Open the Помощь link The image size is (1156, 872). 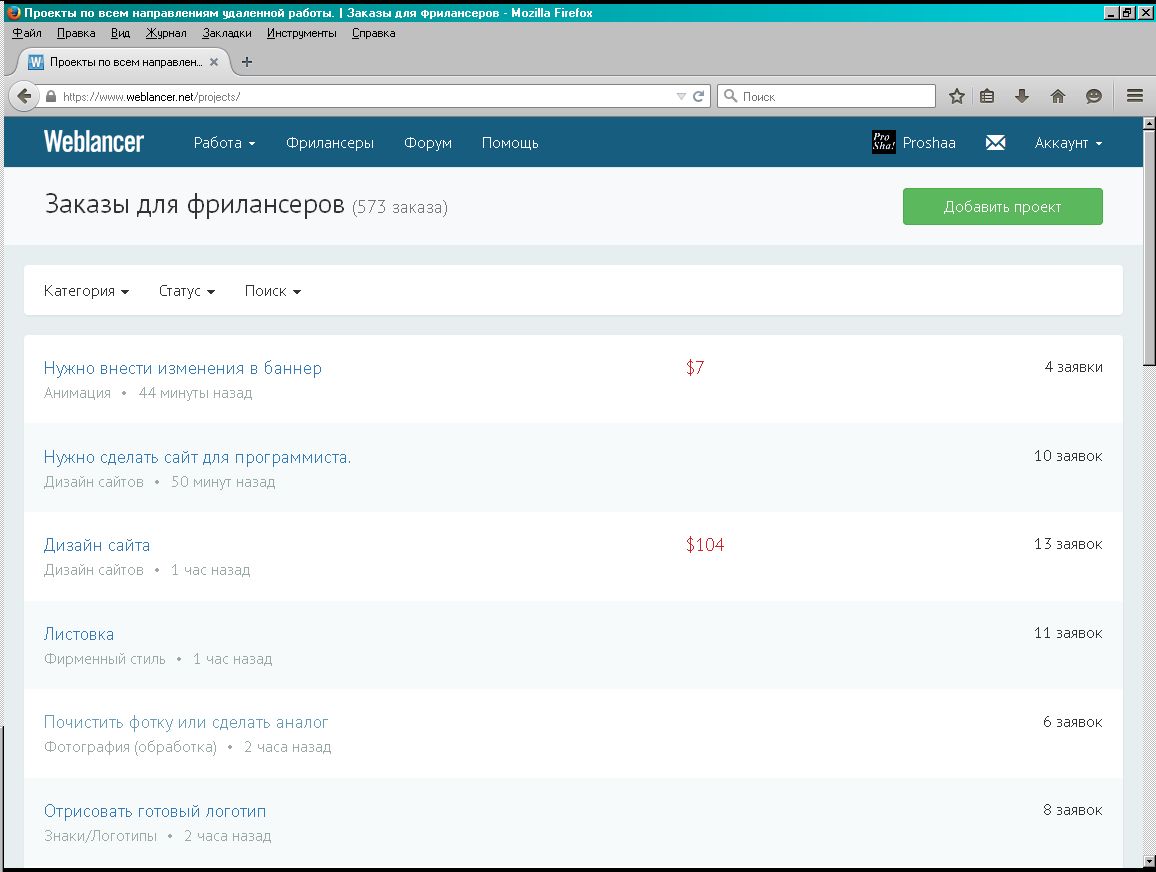[x=510, y=143]
